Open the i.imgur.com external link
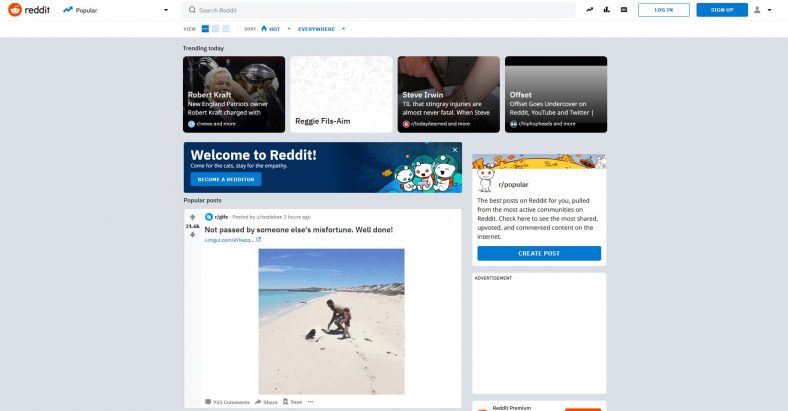The image size is (788, 411). point(229,240)
